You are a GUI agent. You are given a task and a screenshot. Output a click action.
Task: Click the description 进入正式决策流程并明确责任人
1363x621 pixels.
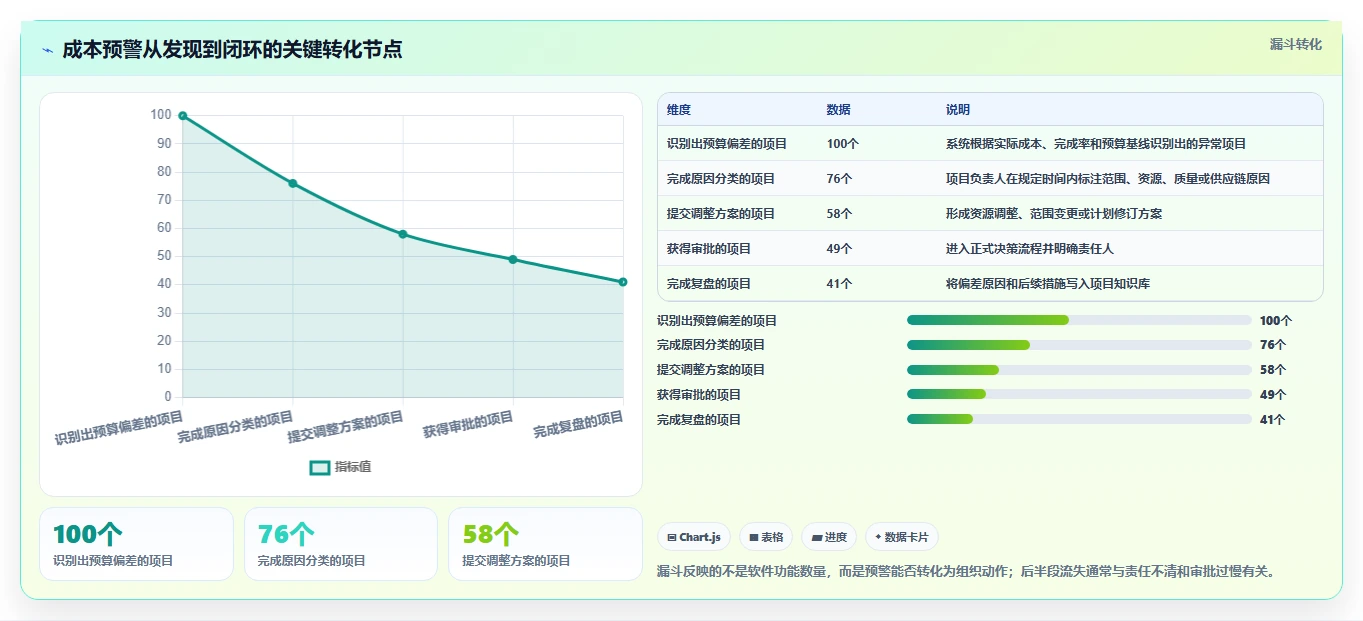(1030, 249)
